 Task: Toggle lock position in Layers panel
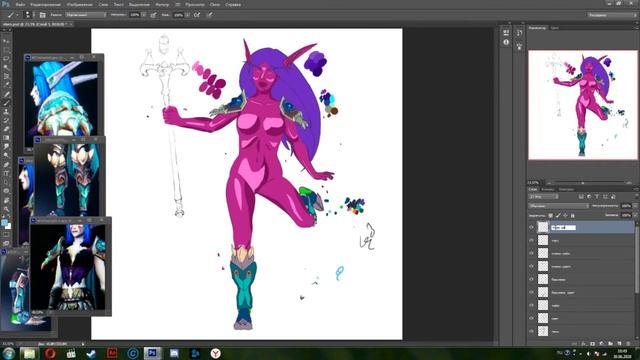click(x=565, y=215)
